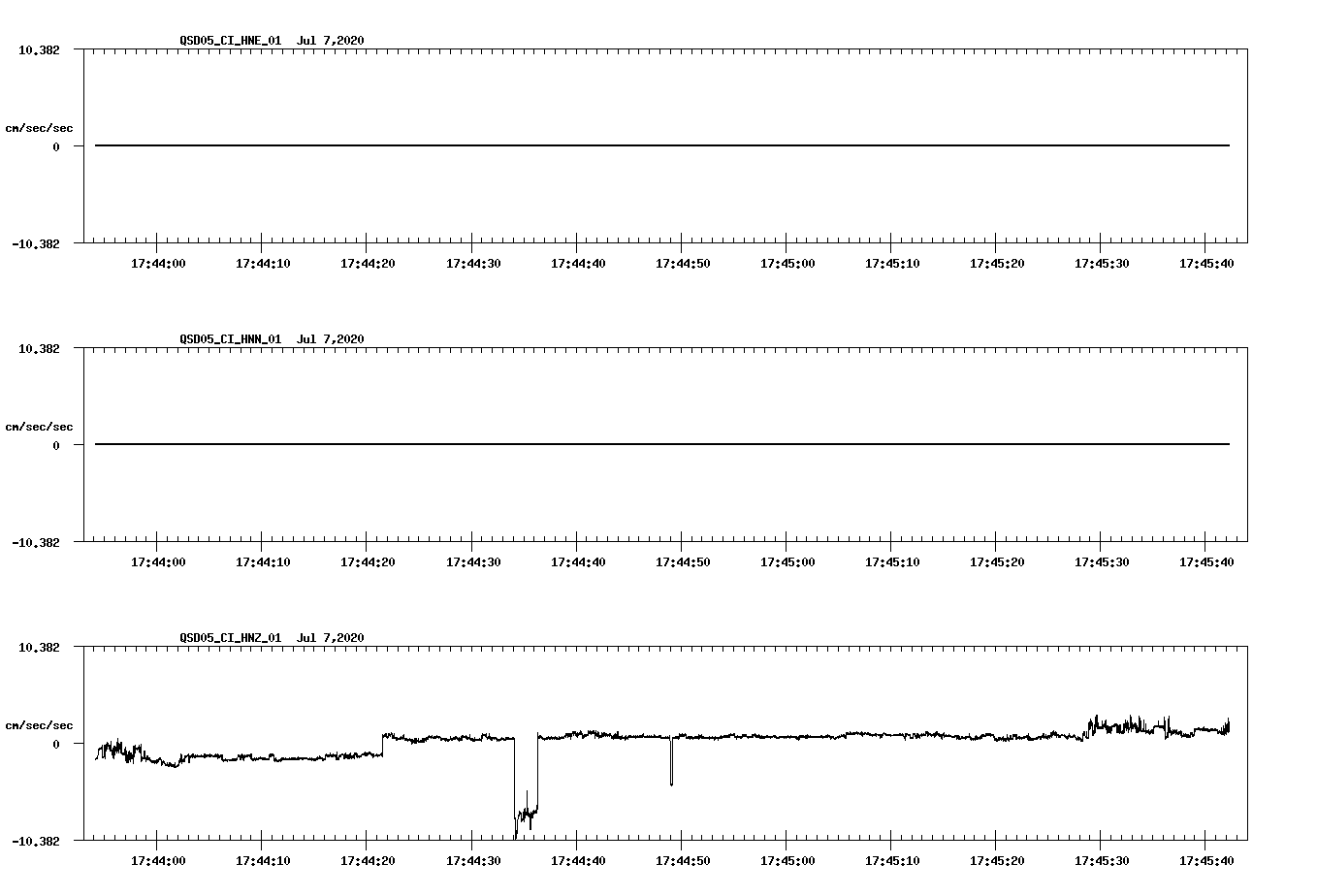Select the -10.382 lower limit on HNN plot

point(36,543)
